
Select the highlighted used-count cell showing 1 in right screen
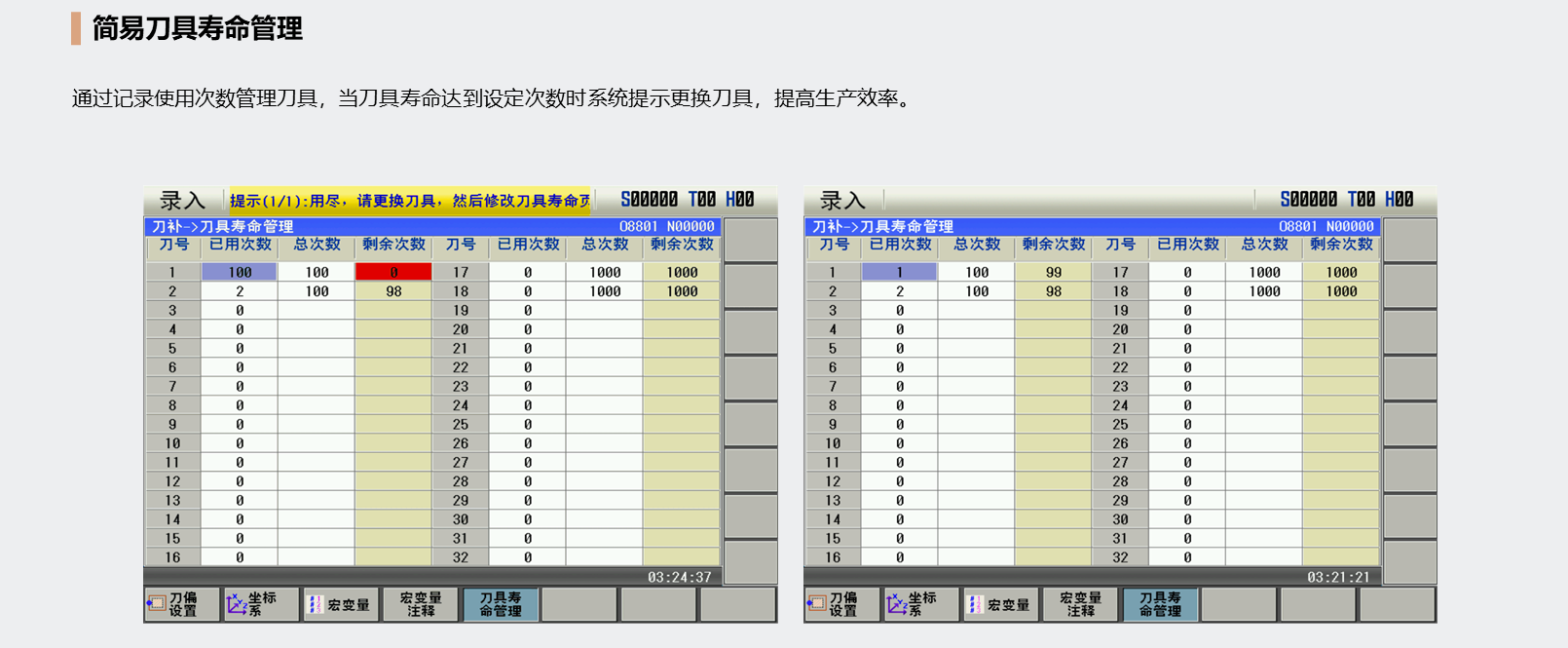point(899,272)
